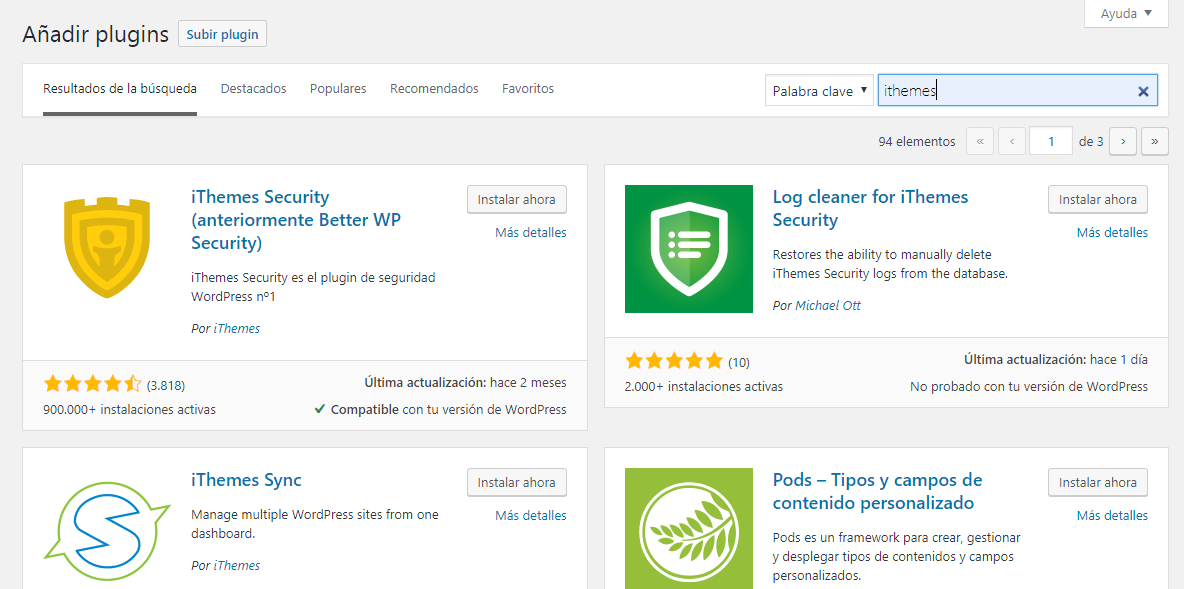
Task: Click the Última actualización hace 1 día text
Action: (x=1056, y=359)
